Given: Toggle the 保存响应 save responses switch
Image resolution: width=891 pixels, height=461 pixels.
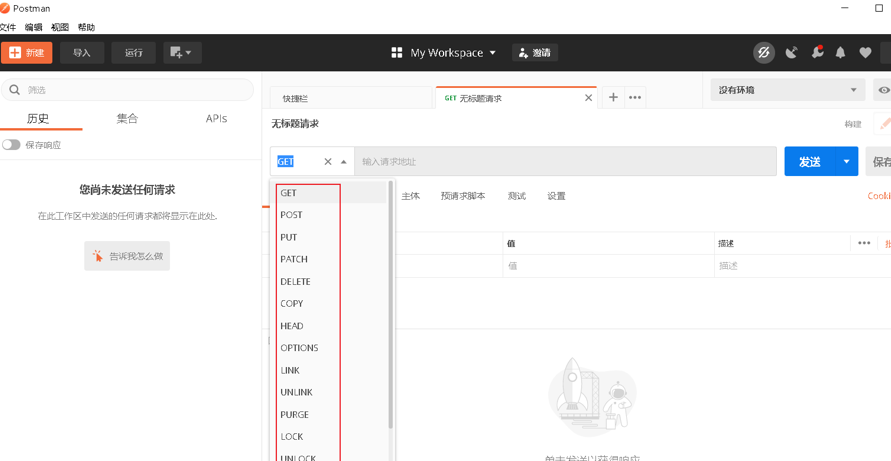Looking at the screenshot, I should coord(11,145).
